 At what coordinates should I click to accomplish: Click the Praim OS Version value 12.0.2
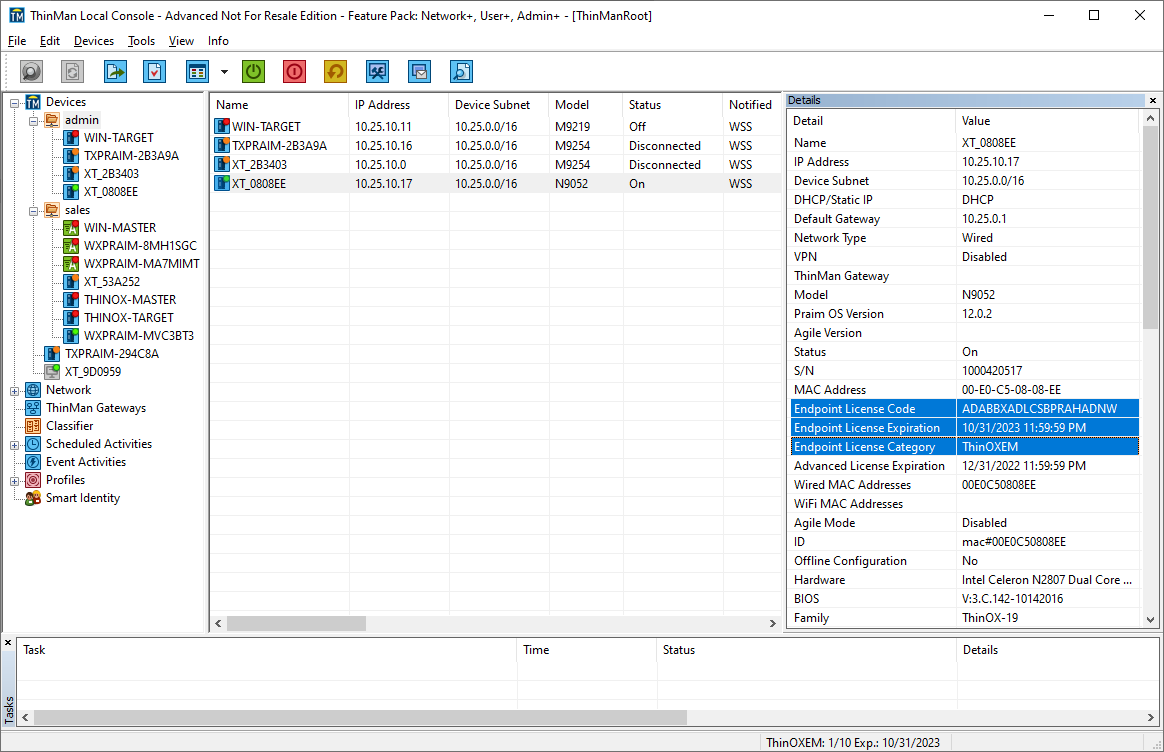pos(977,314)
